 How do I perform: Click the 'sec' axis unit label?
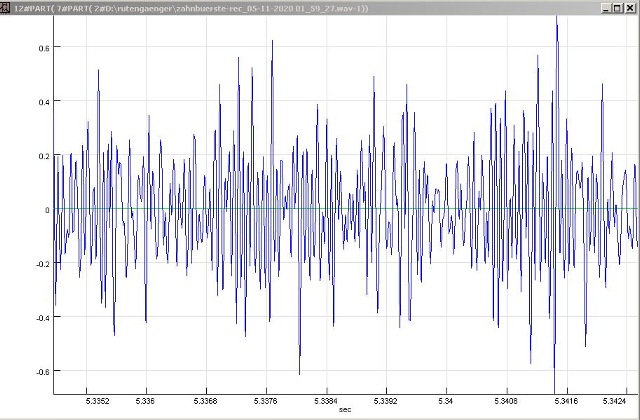tap(345, 409)
